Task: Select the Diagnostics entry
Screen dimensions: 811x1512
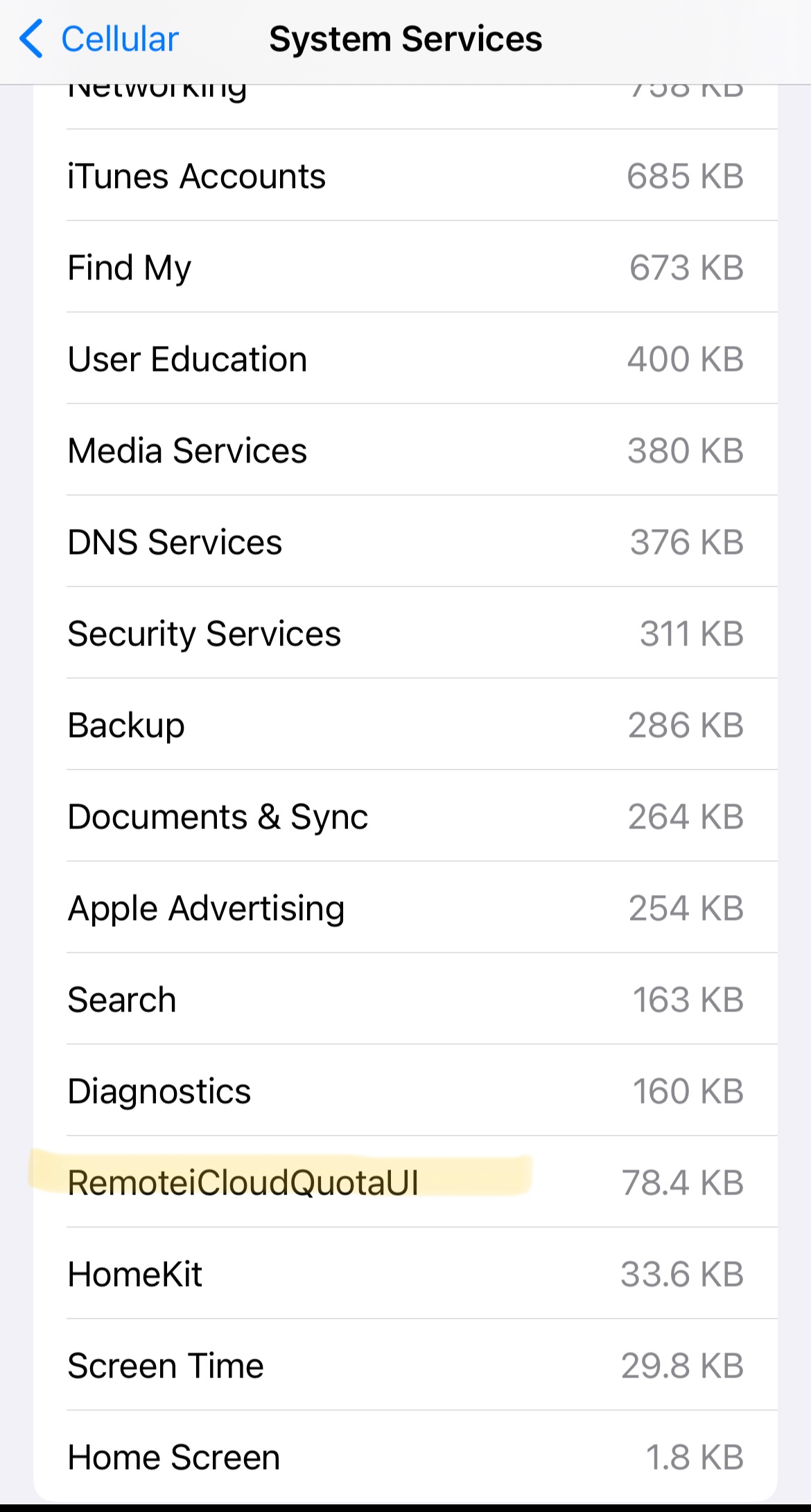Action: pyautogui.click(x=405, y=1091)
